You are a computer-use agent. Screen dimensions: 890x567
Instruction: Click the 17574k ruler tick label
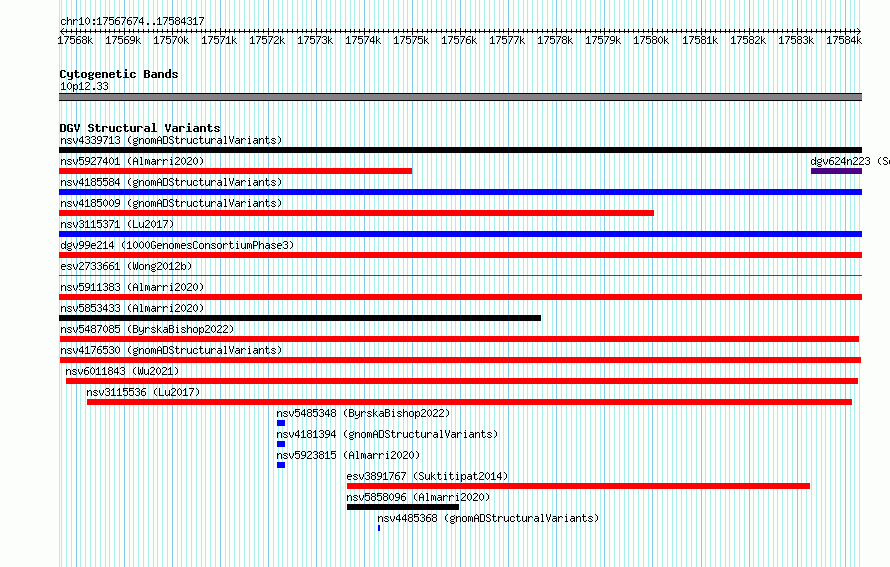tap(363, 40)
